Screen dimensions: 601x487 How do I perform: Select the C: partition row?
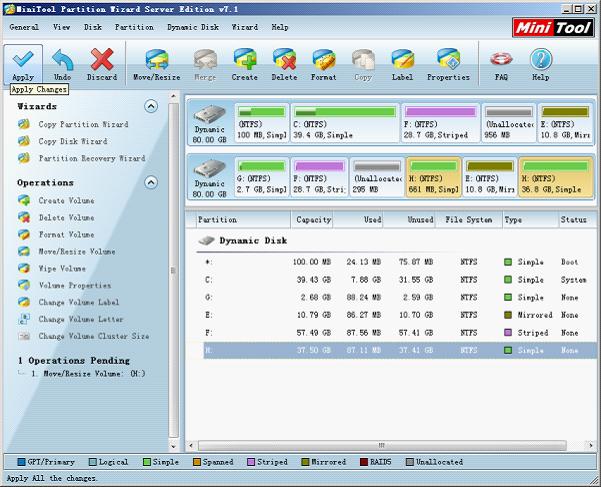(x=400, y=280)
